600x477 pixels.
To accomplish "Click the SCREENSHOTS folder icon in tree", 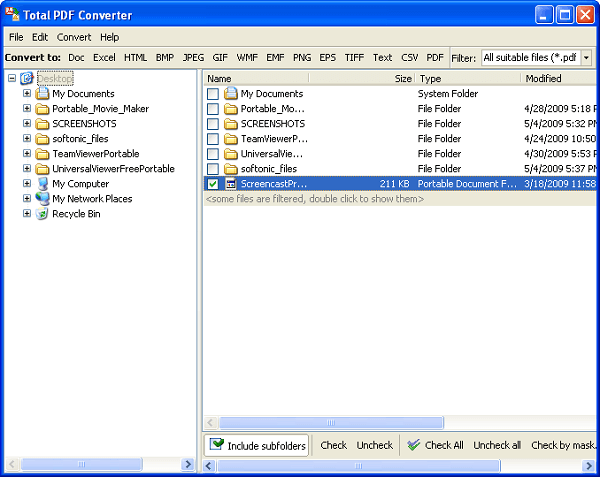I will tap(42, 124).
